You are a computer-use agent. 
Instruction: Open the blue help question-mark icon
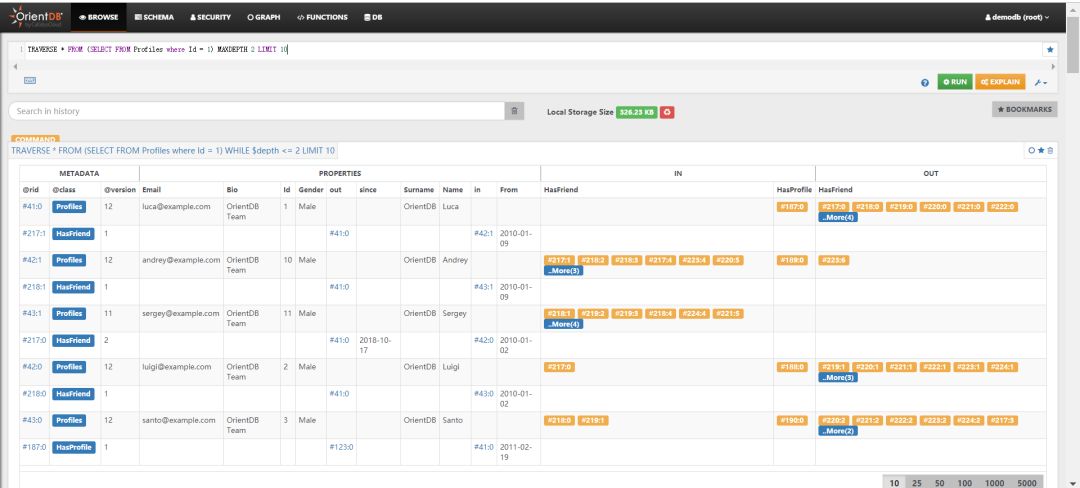pyautogui.click(x=925, y=83)
